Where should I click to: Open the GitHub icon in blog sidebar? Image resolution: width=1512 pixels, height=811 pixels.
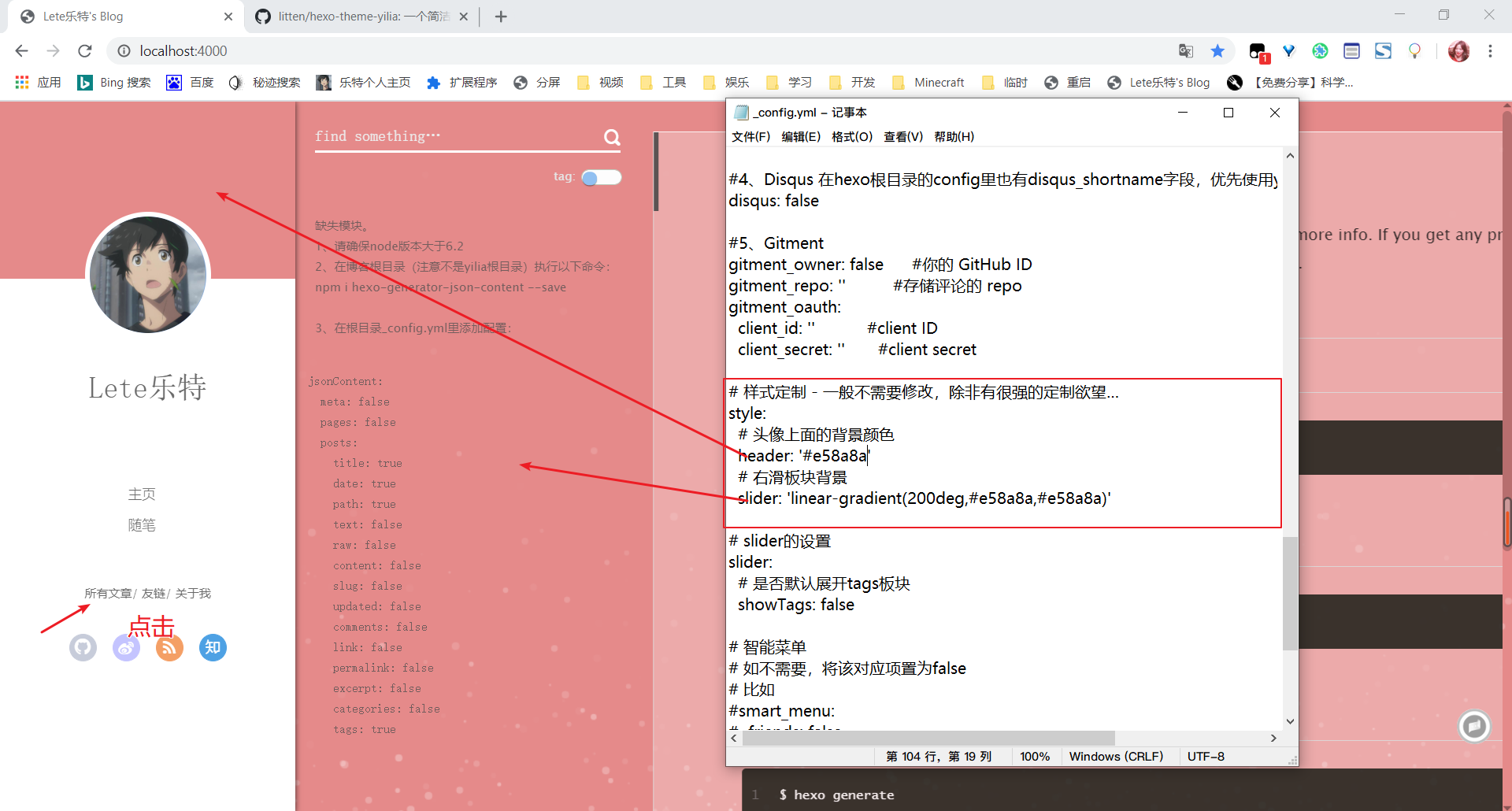tap(83, 647)
